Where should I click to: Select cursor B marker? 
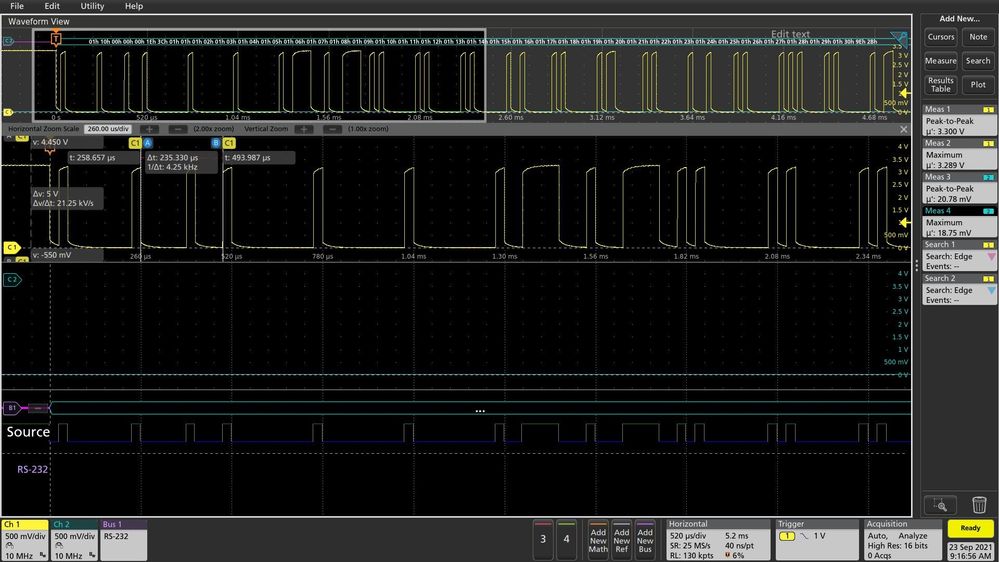point(216,143)
